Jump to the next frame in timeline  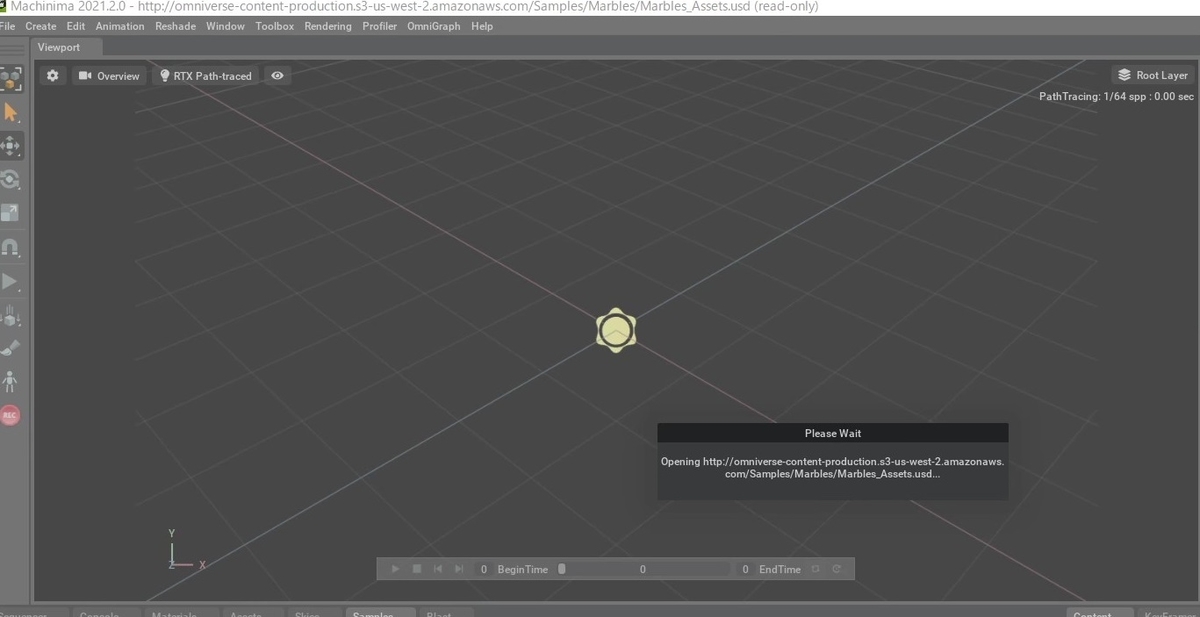459,569
